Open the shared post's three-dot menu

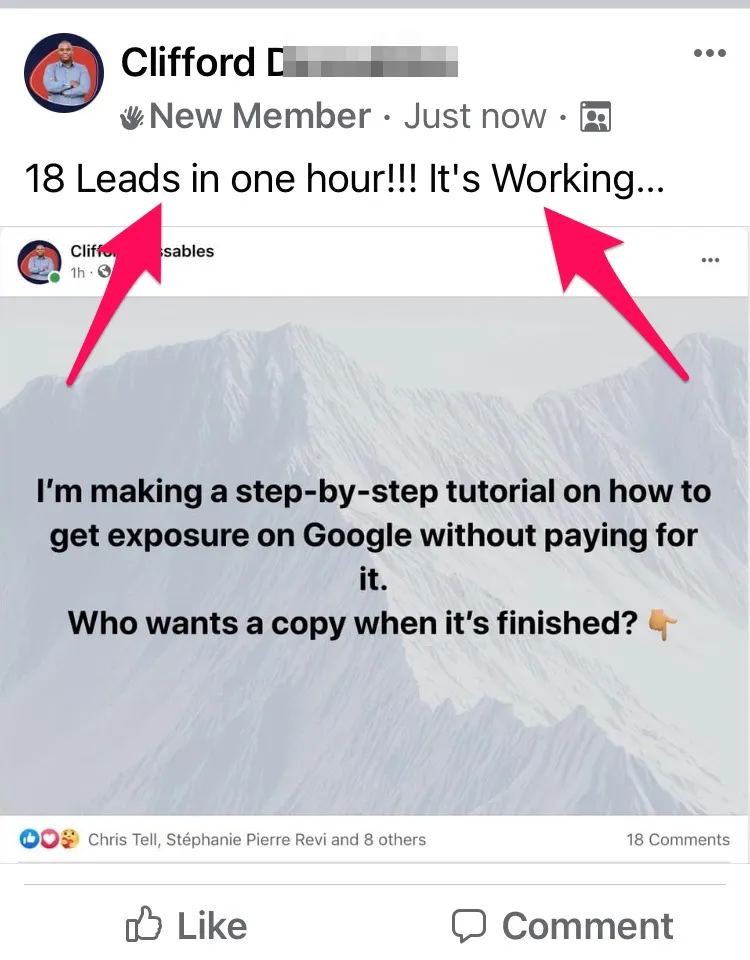[x=710, y=260]
